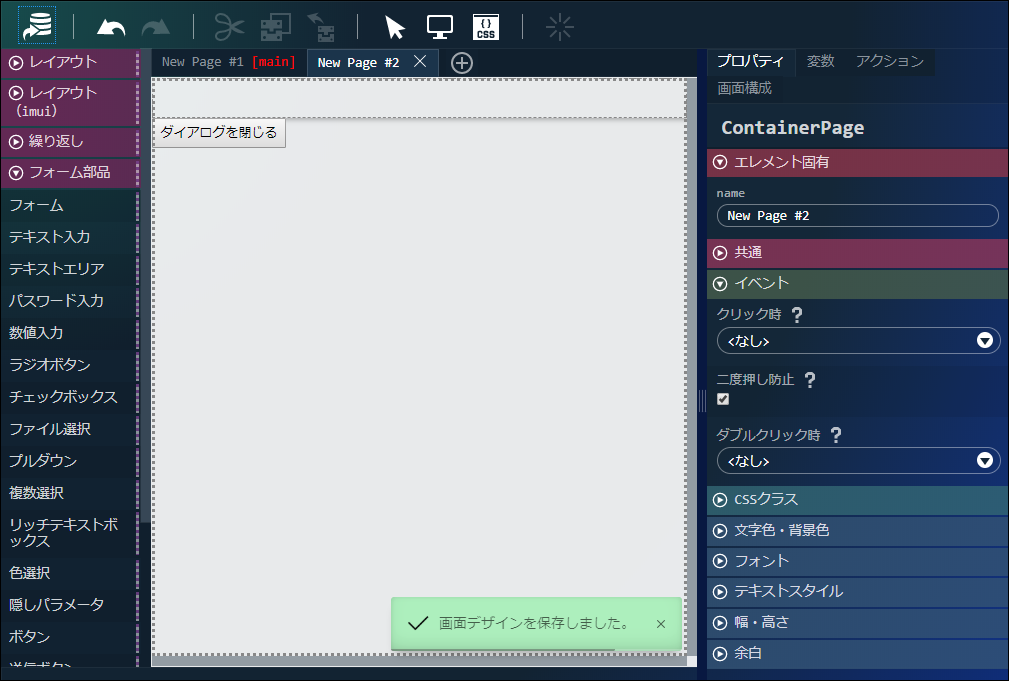Click the paste element icon

(x=320, y=27)
